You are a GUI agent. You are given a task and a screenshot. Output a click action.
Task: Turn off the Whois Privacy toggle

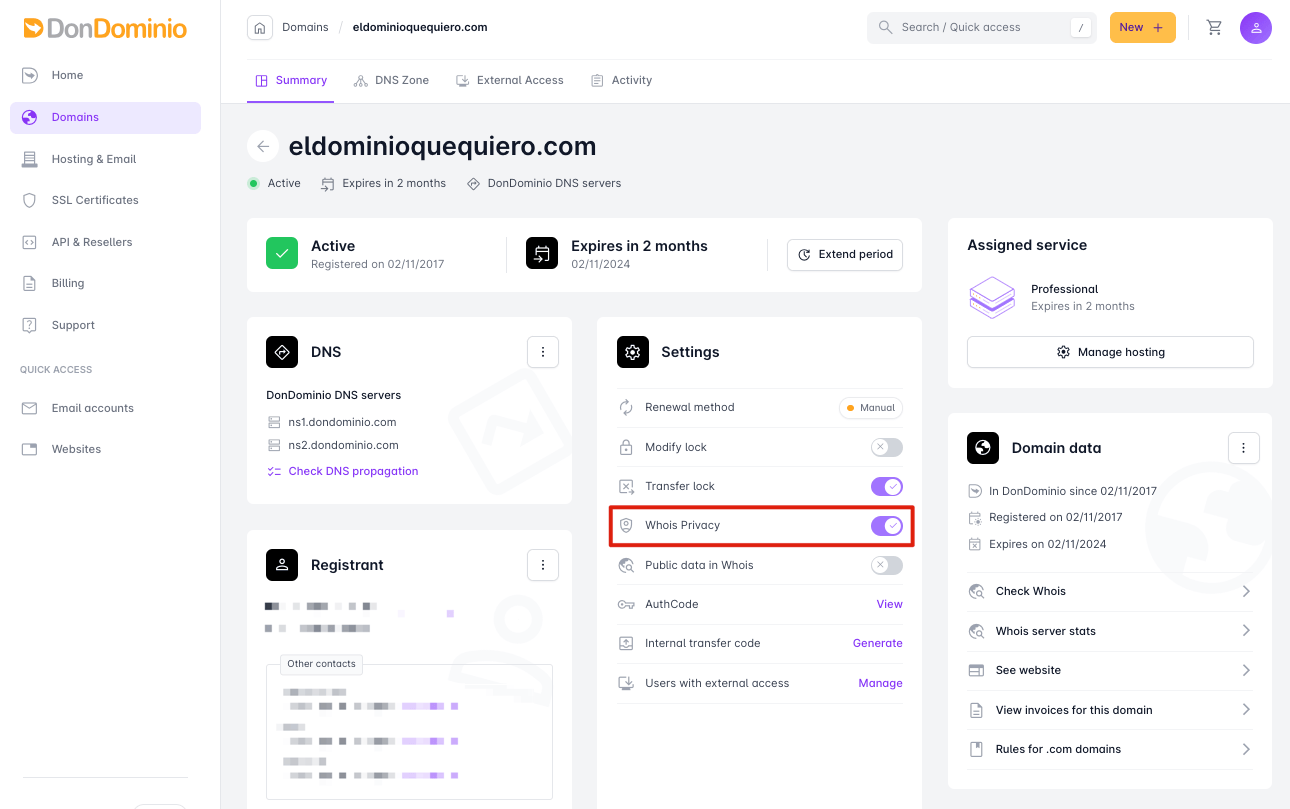coord(886,525)
